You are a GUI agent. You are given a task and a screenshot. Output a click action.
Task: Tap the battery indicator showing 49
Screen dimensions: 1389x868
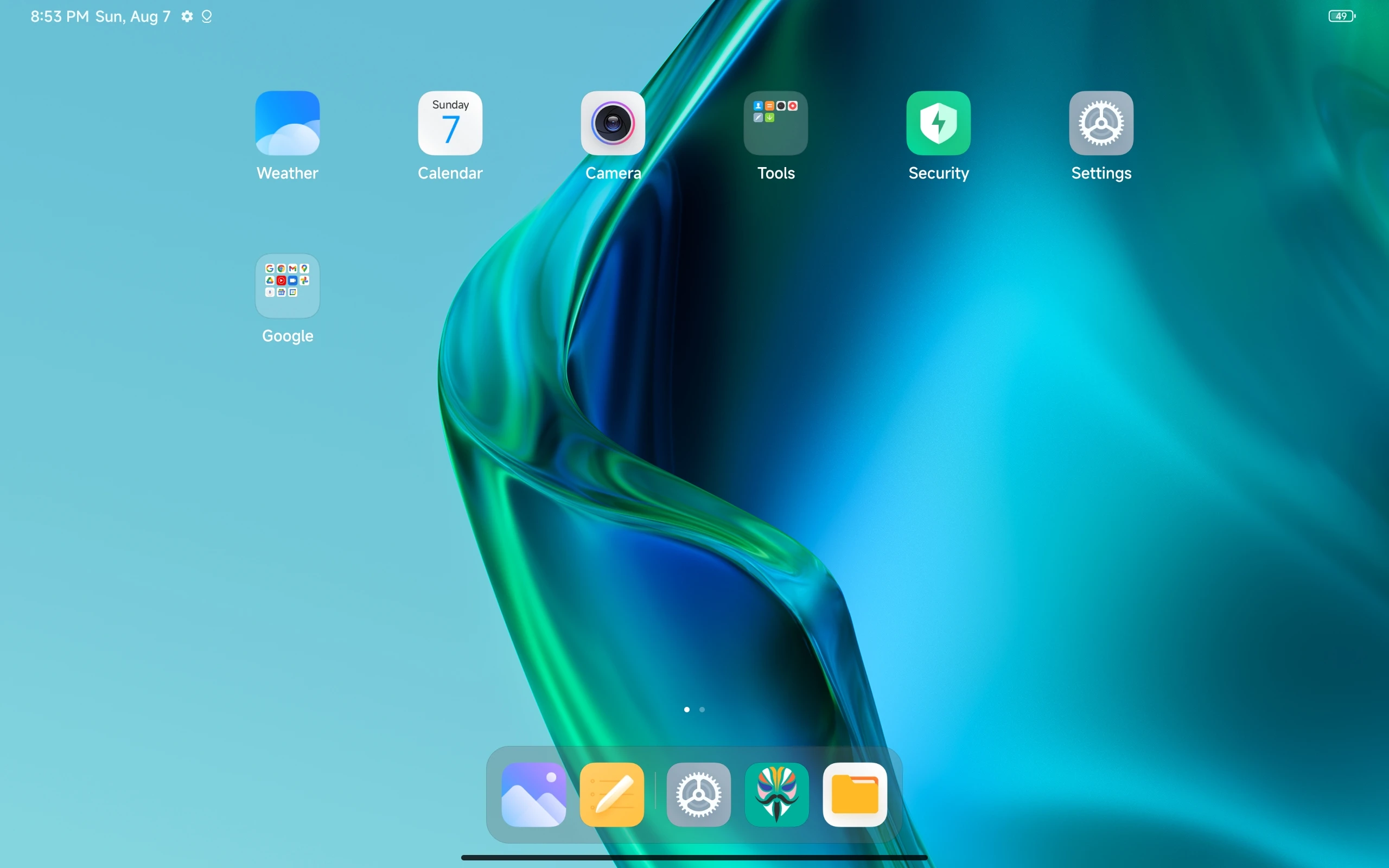[1342, 16]
